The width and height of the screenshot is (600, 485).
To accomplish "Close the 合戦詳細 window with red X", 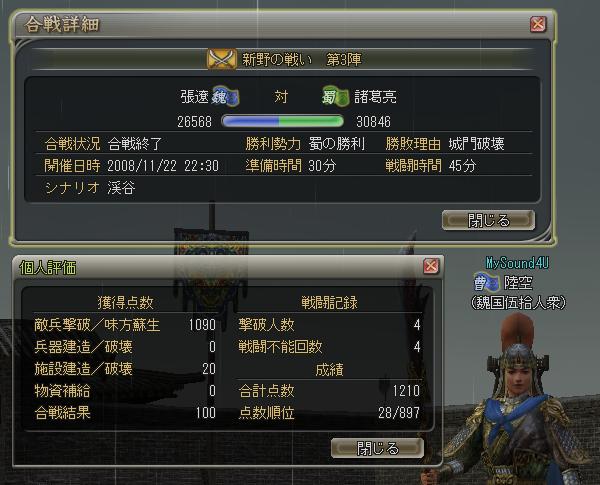I will pyautogui.click(x=538, y=24).
